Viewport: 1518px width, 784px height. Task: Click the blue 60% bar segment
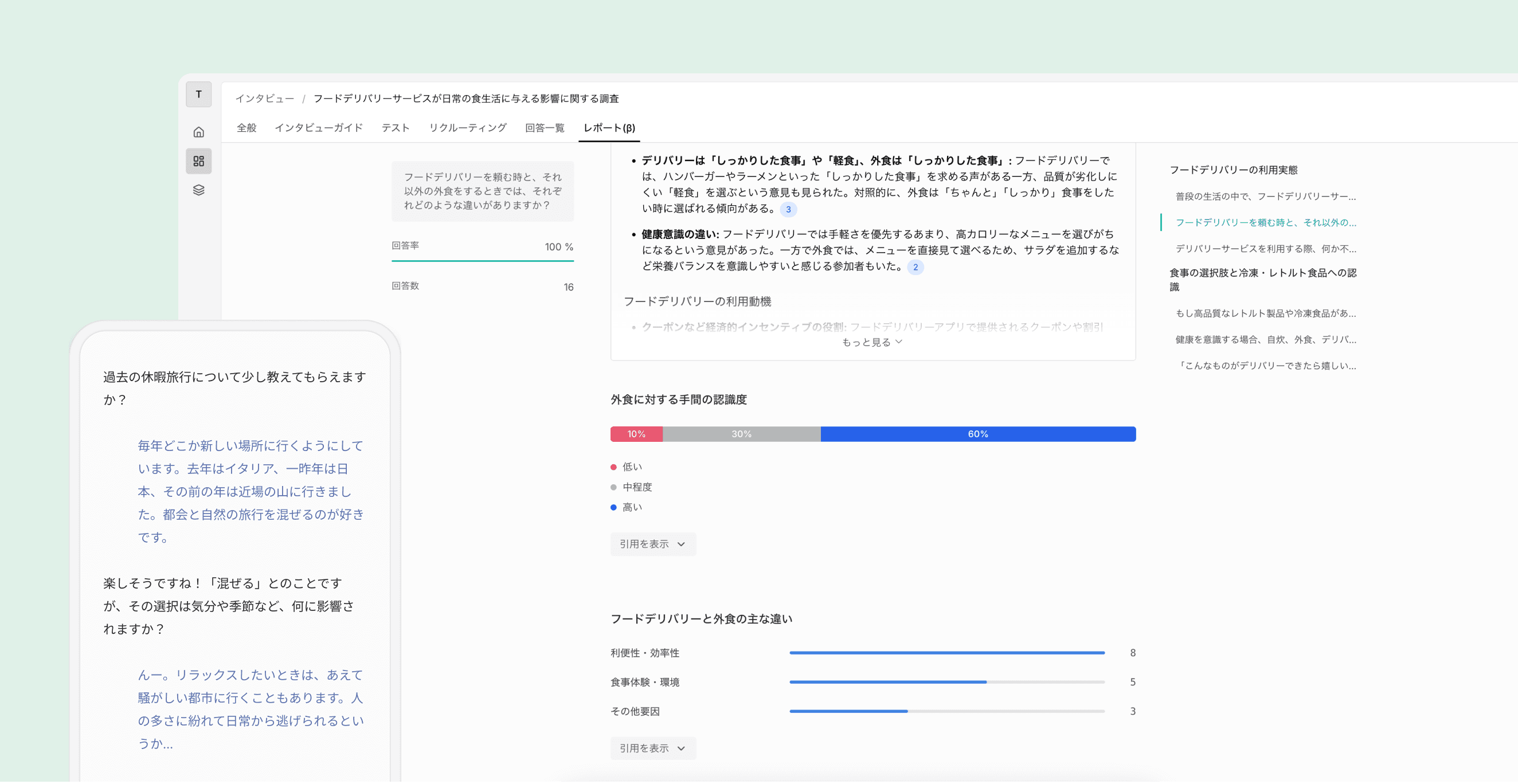[978, 433]
